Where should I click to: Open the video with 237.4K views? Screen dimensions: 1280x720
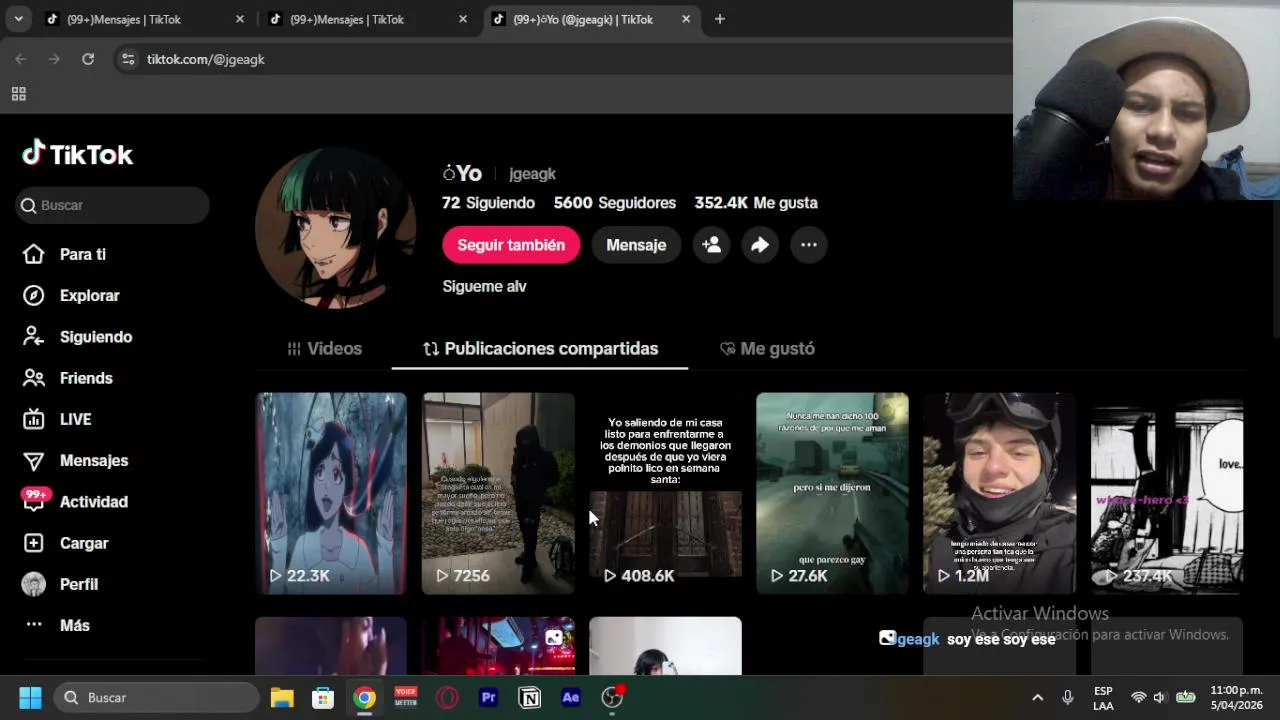[x=1167, y=494]
